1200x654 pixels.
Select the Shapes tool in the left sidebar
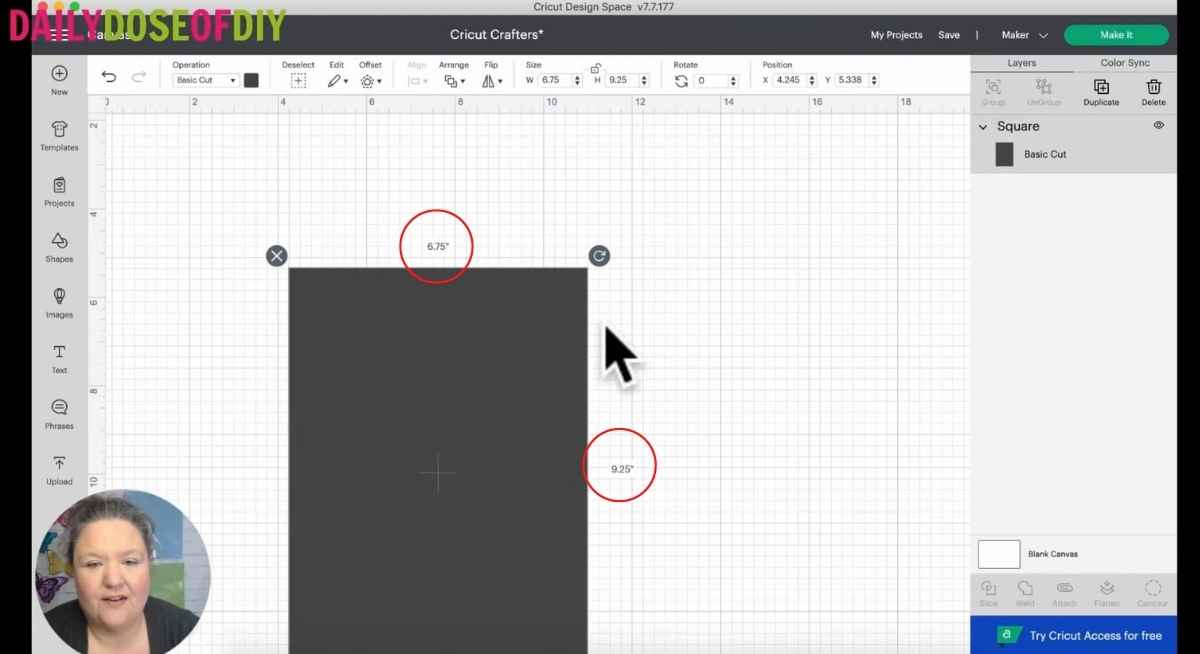(x=59, y=250)
